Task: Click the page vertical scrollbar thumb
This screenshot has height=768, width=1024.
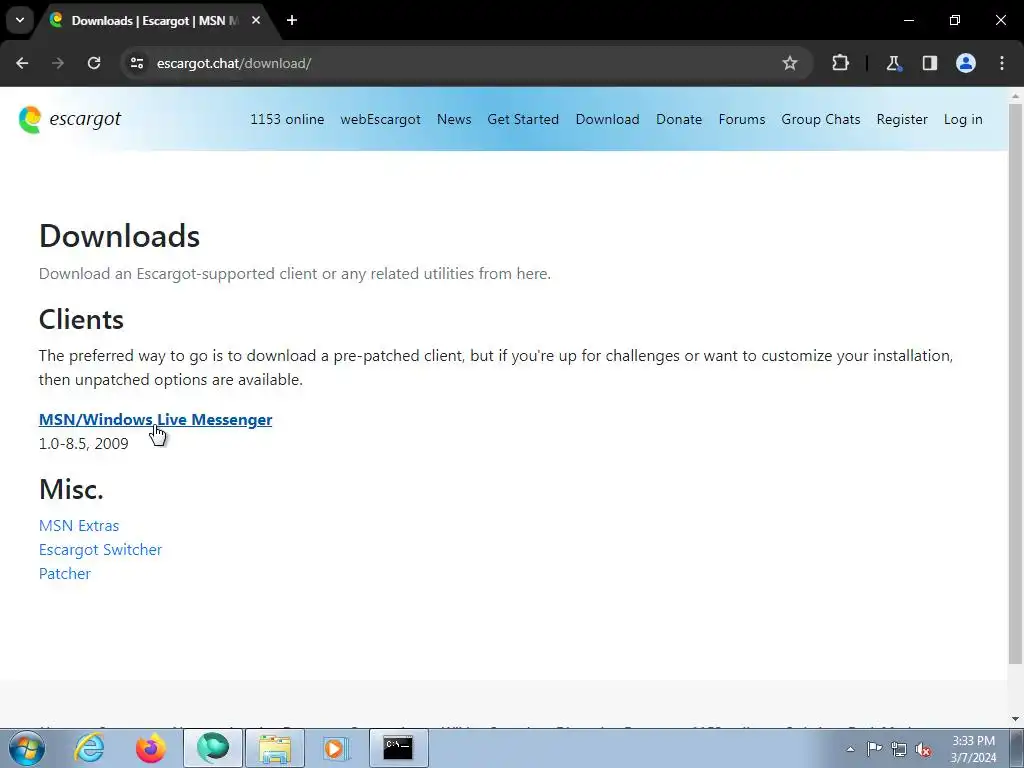Action: tap(1016, 383)
